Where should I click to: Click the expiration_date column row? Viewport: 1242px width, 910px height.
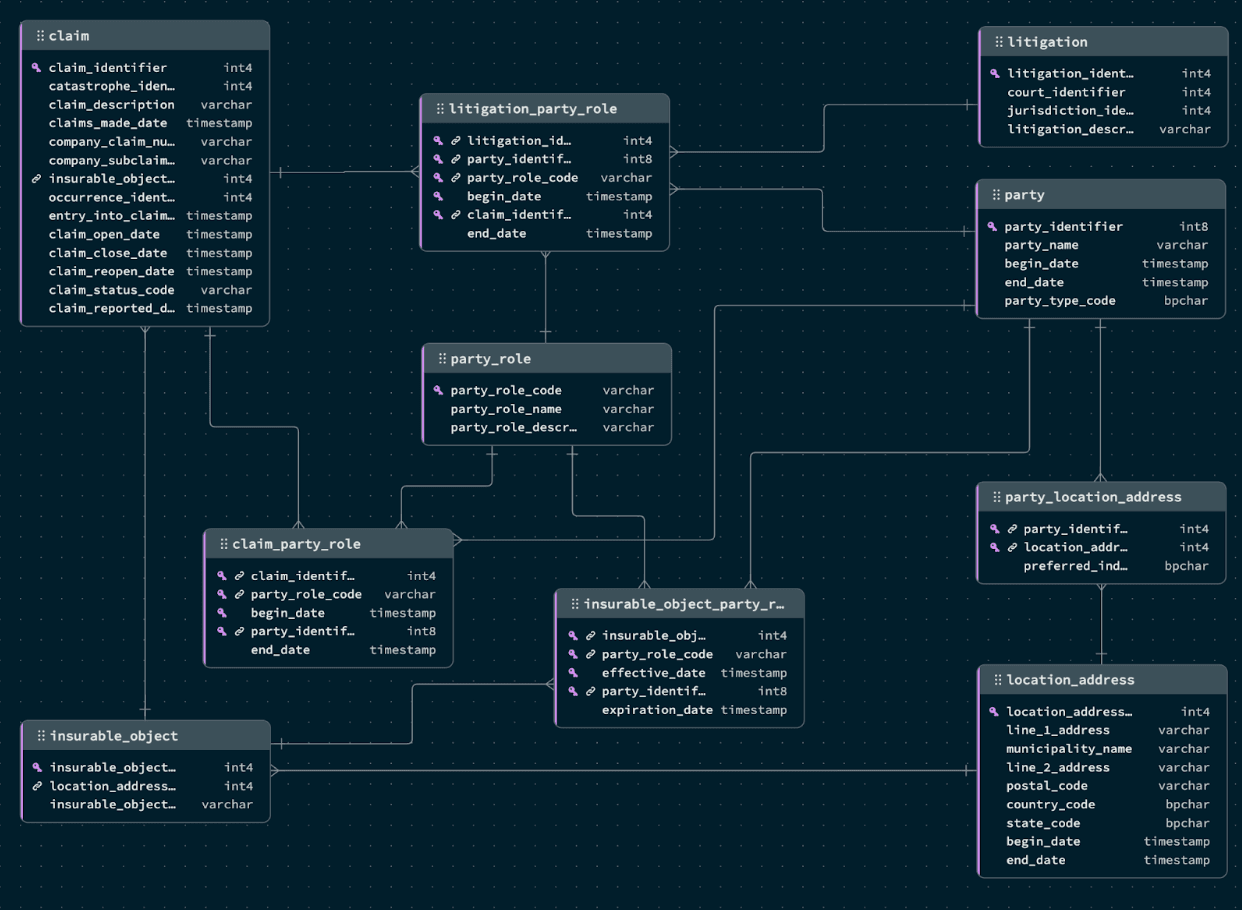point(657,710)
